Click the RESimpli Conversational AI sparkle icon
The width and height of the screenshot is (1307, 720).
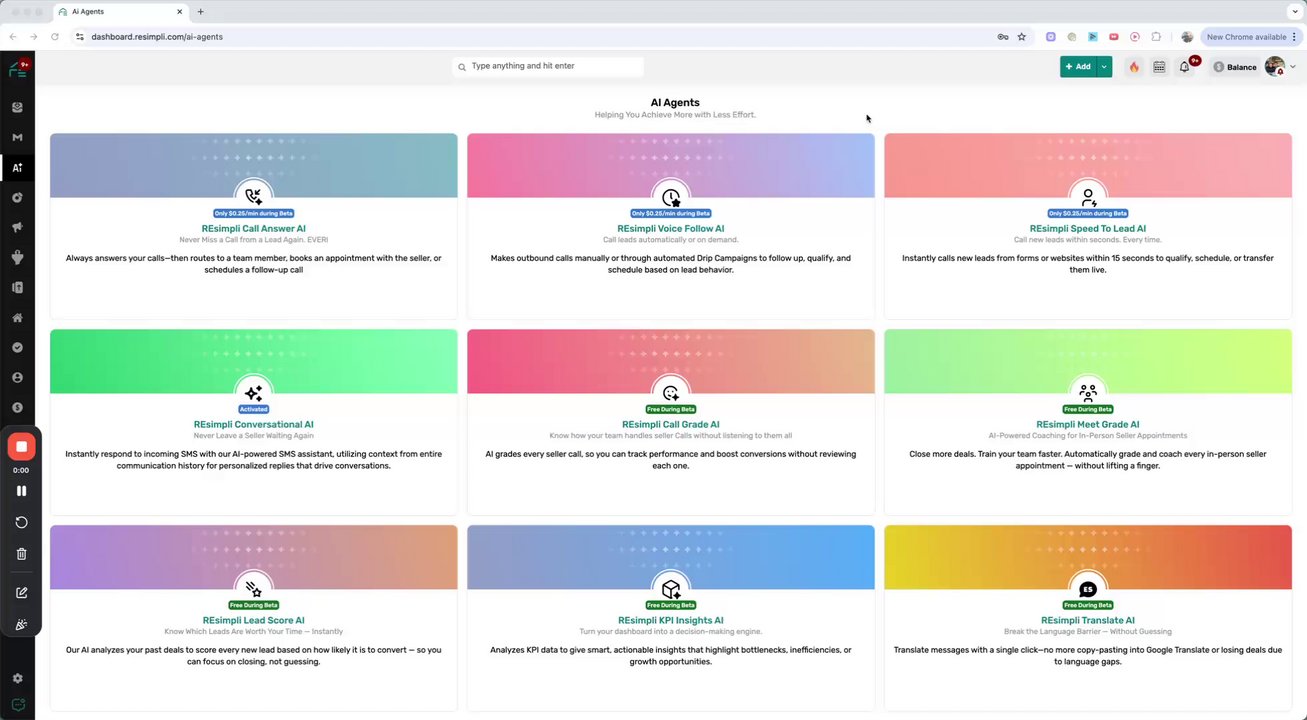[253, 393]
